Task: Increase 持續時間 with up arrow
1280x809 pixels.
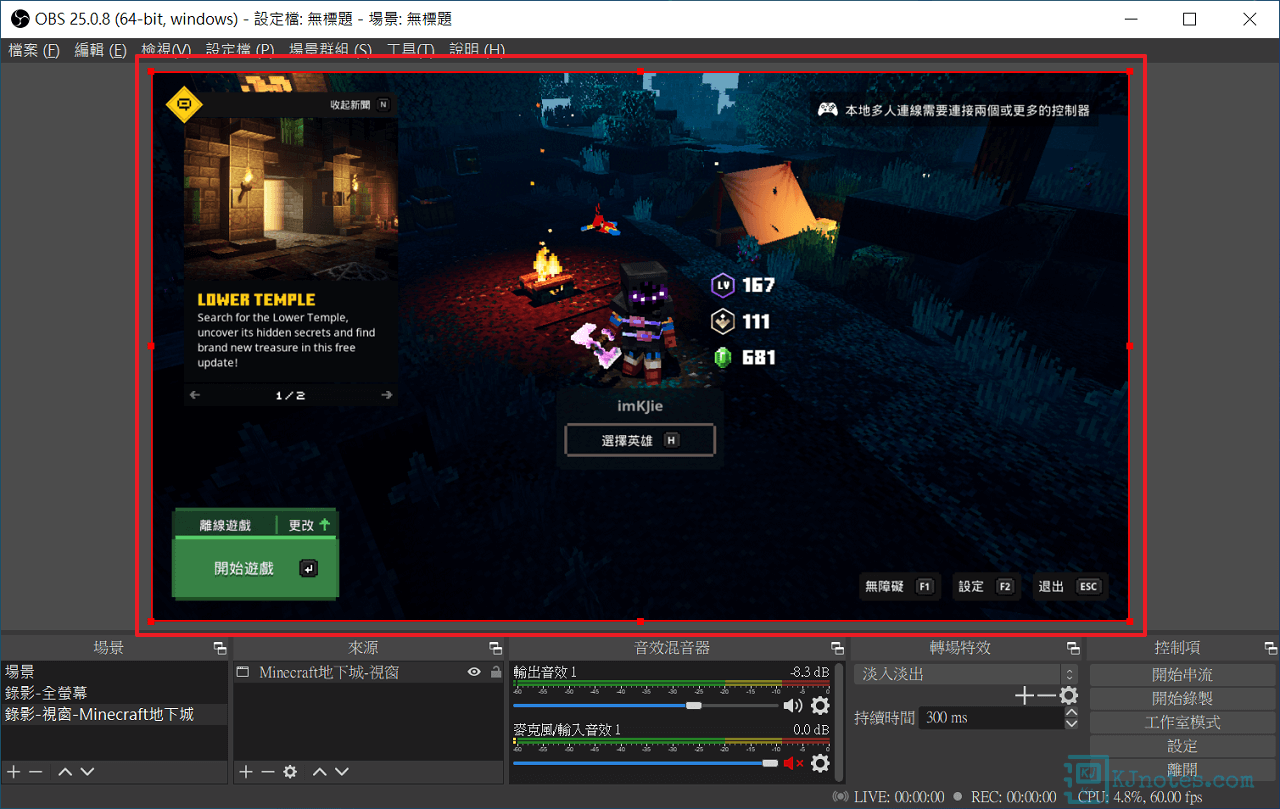Action: tap(1071, 712)
